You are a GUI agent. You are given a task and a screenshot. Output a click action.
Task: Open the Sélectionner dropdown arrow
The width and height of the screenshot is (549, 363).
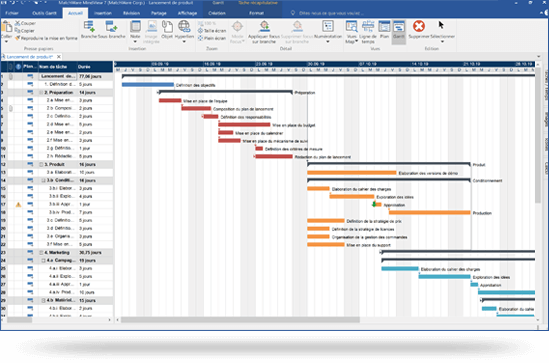443,42
